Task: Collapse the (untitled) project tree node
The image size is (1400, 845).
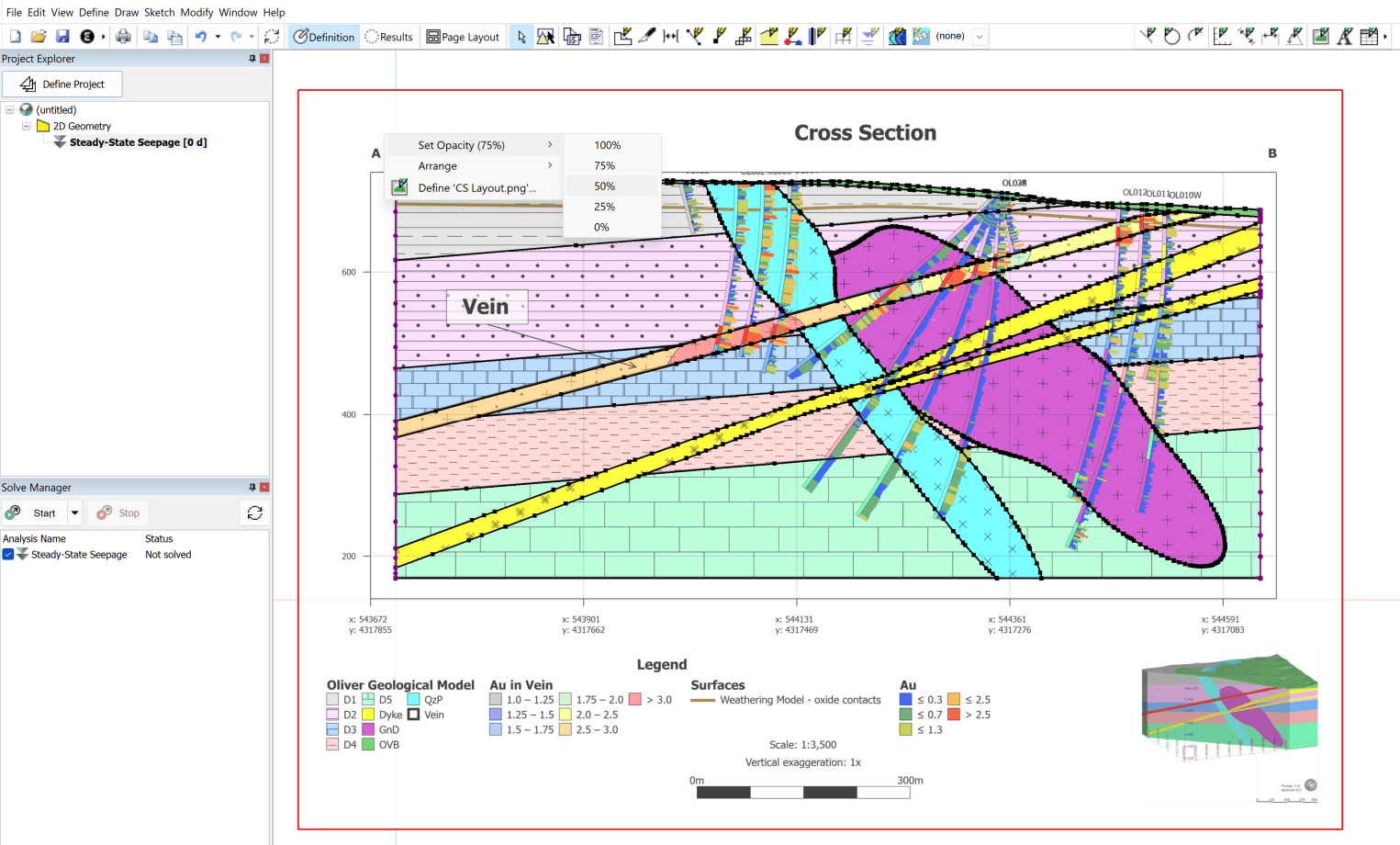Action: click(10, 110)
